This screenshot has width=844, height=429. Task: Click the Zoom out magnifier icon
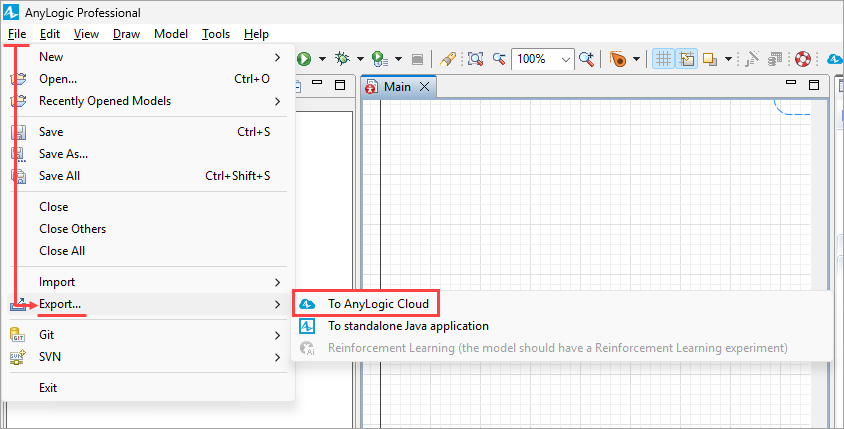tap(499, 59)
